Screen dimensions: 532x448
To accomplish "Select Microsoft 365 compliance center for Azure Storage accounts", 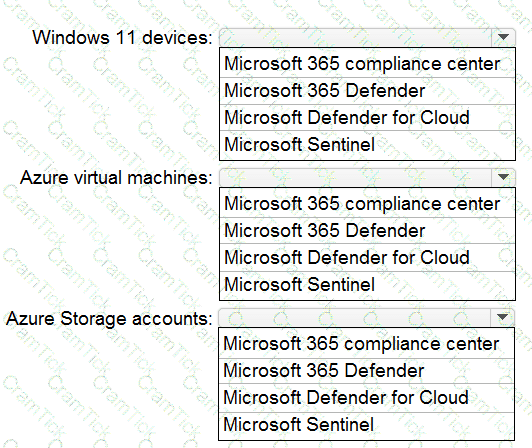I will click(x=366, y=343).
